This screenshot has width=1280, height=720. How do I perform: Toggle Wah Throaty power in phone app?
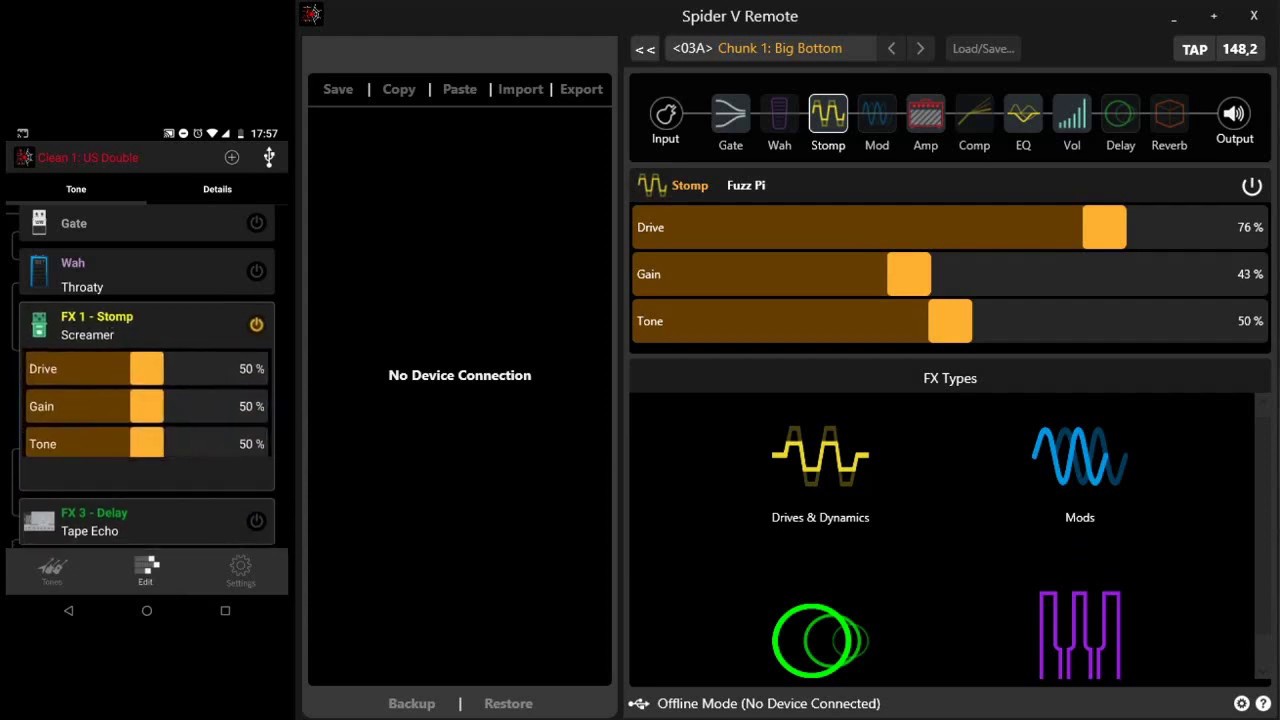256,271
